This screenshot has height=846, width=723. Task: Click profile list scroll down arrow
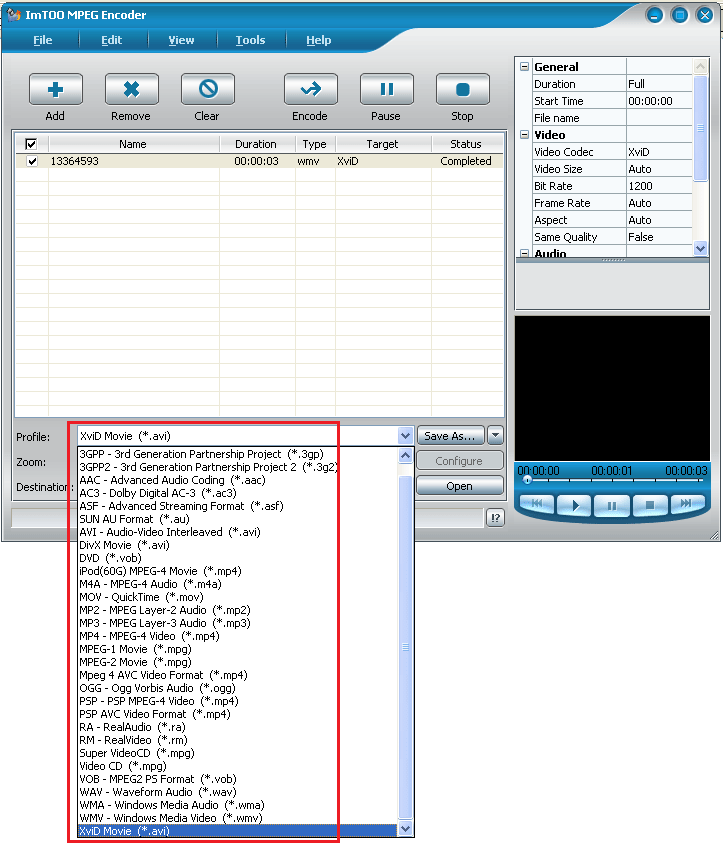[405, 829]
